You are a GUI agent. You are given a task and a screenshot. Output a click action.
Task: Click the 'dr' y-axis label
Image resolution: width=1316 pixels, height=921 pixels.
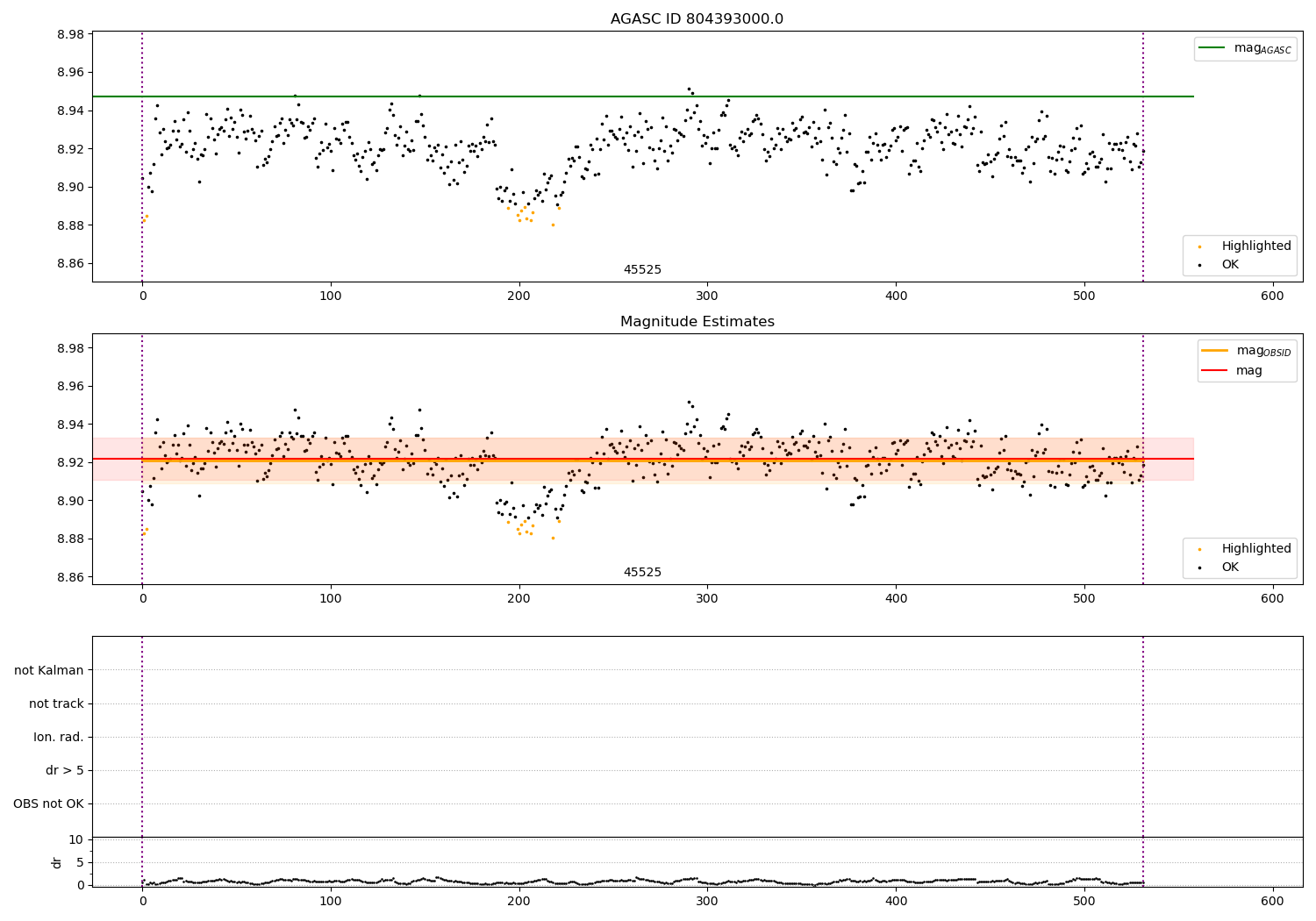[57, 862]
